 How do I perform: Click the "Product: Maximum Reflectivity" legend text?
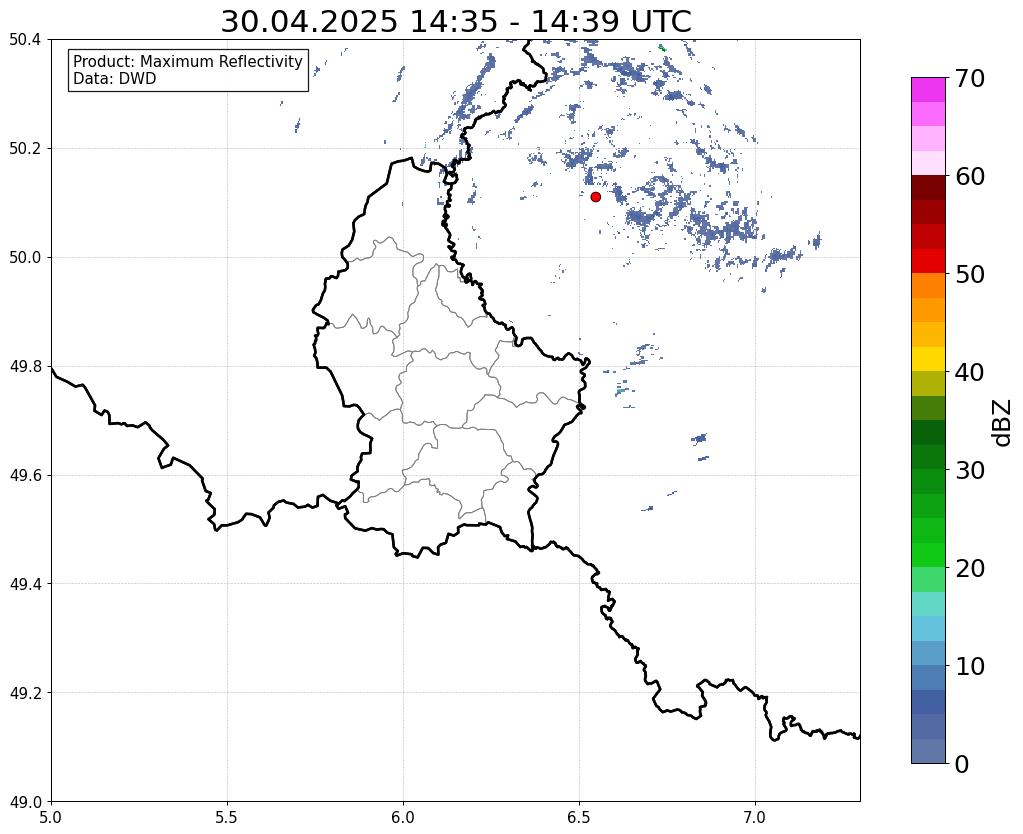pos(188,61)
